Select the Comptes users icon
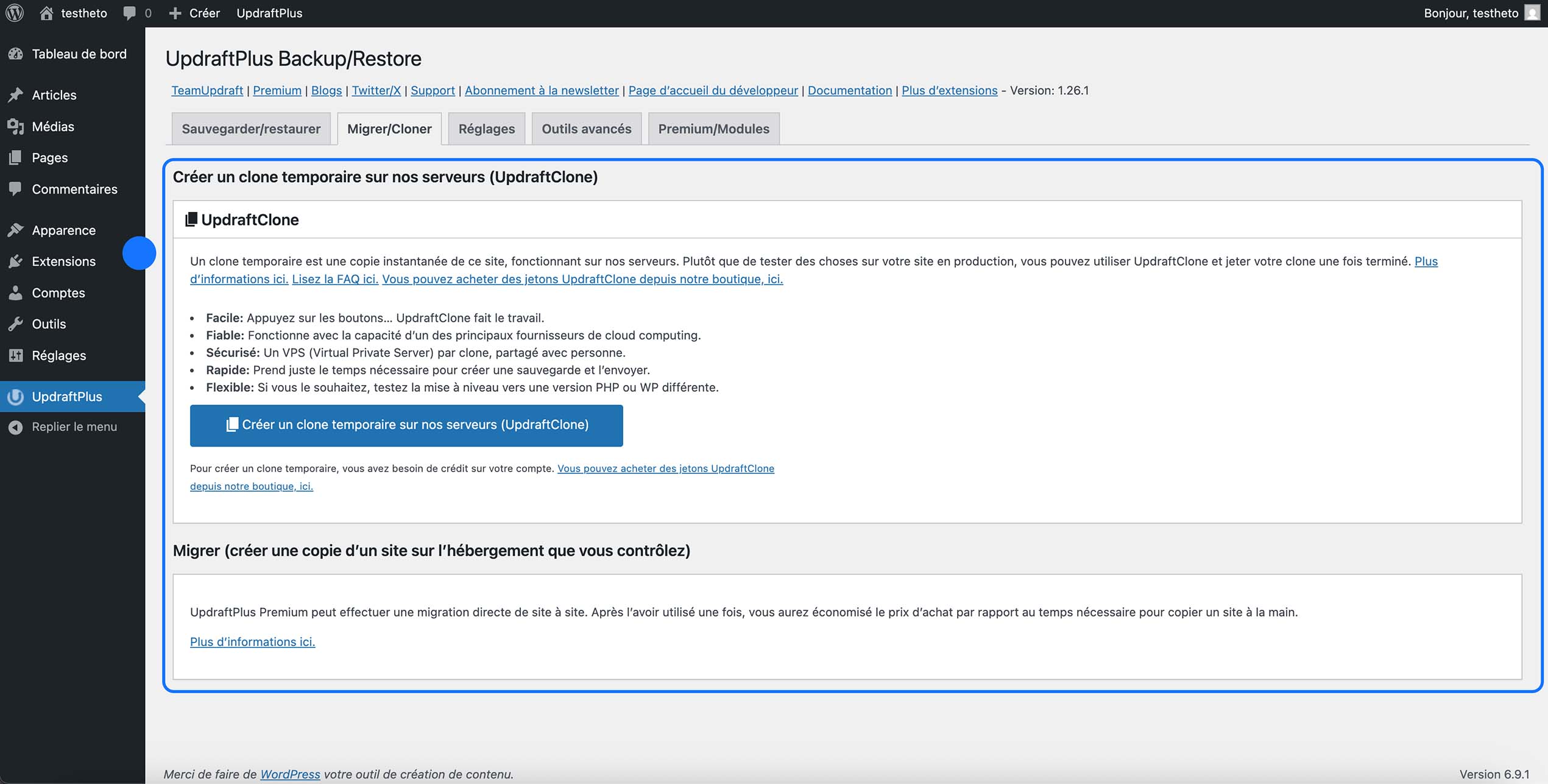The height and width of the screenshot is (784, 1548). [x=15, y=292]
